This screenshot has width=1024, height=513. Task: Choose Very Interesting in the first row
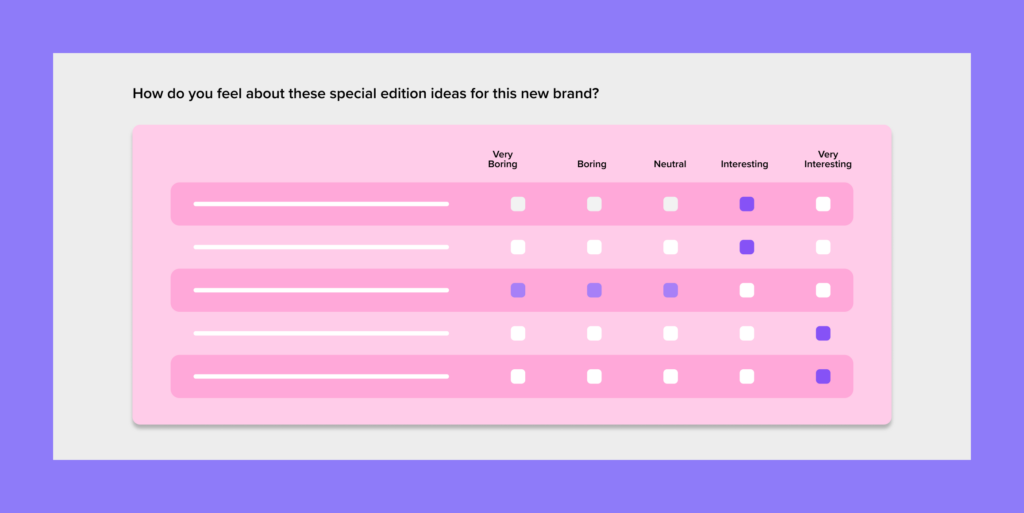(x=824, y=204)
